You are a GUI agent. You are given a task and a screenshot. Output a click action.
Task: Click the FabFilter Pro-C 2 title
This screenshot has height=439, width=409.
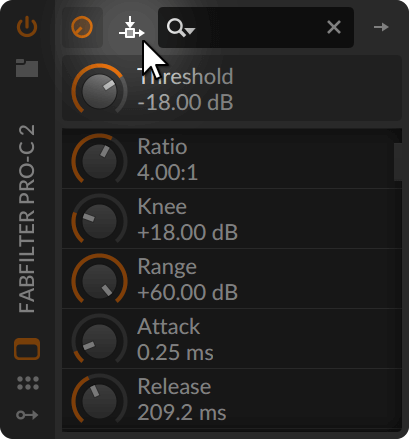point(27,219)
